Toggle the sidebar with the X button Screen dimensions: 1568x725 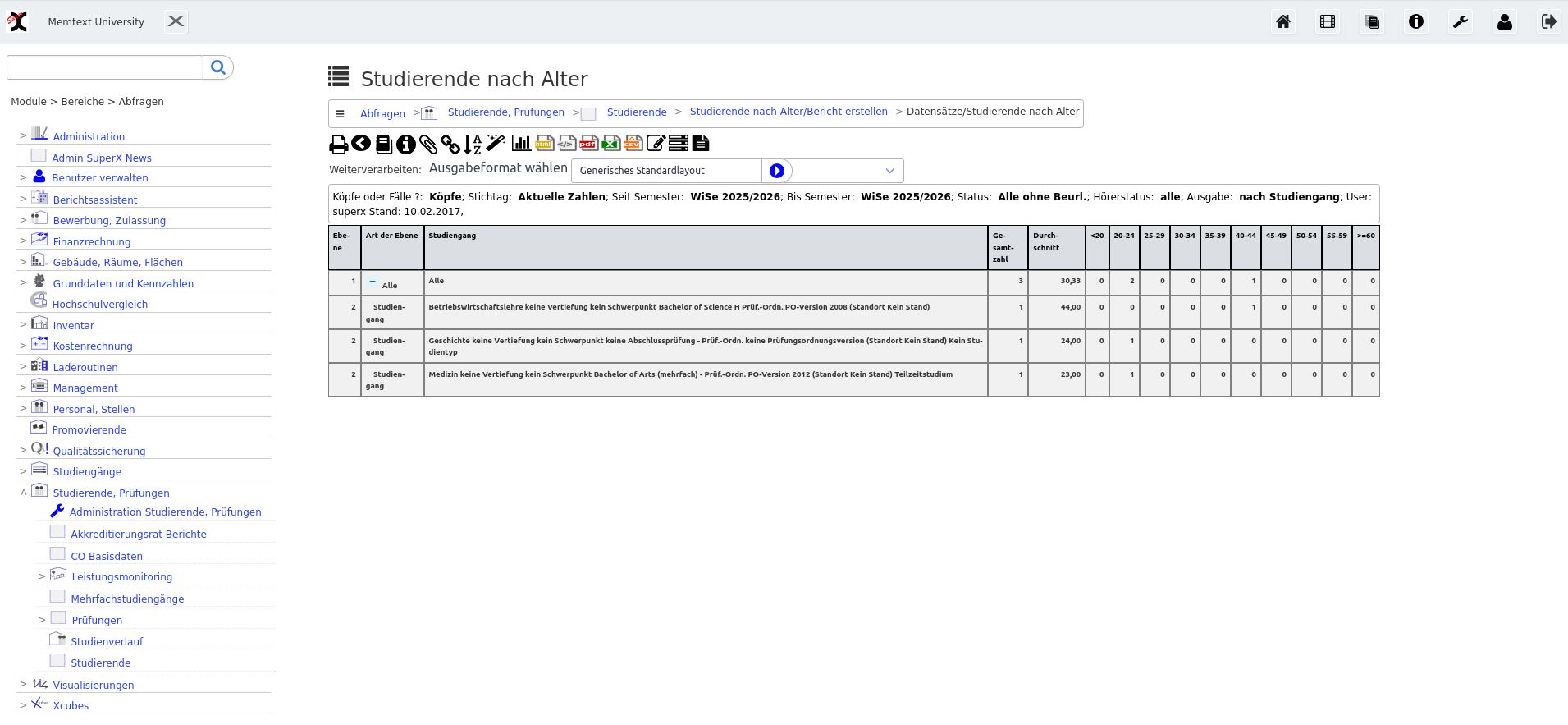[176, 21]
